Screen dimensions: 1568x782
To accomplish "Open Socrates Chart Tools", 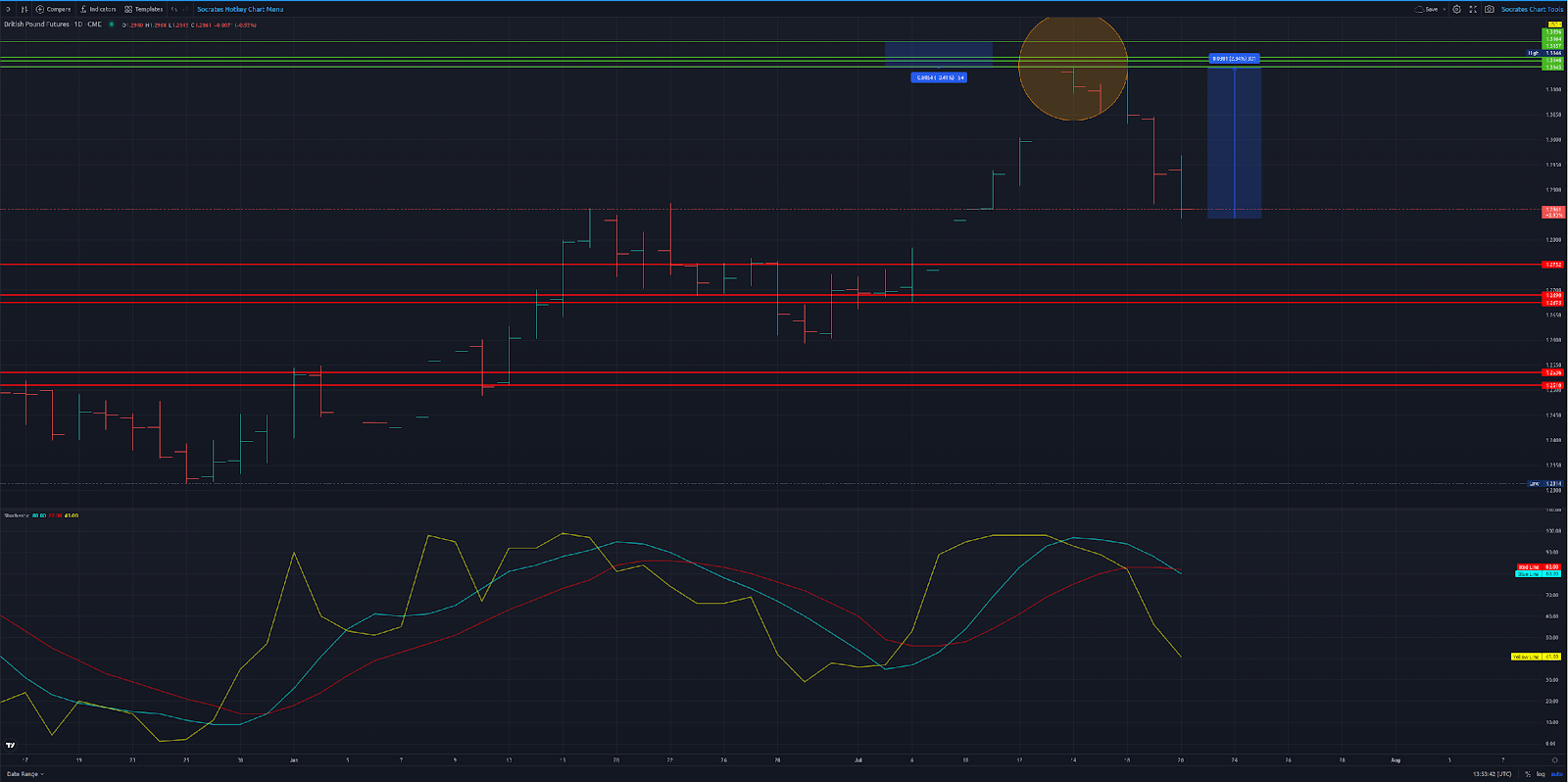I will point(1533,9).
